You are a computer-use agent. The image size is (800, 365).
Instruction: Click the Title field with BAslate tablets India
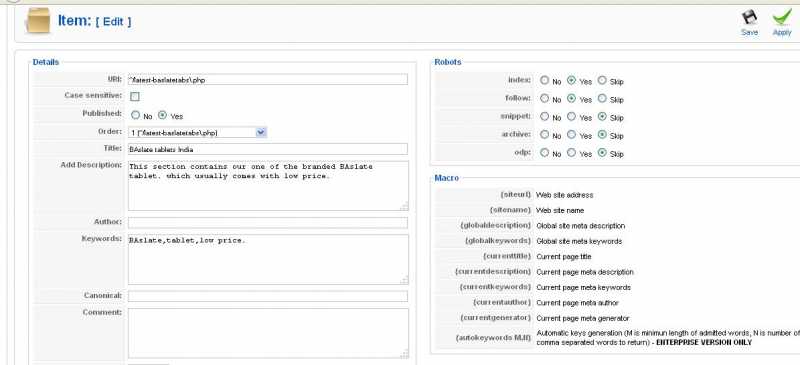268,149
